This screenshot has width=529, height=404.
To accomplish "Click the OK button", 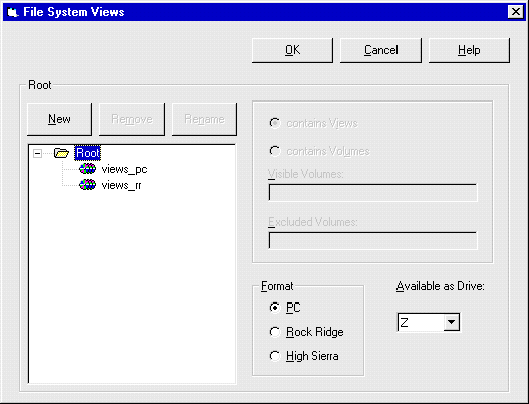I will (x=292, y=50).
